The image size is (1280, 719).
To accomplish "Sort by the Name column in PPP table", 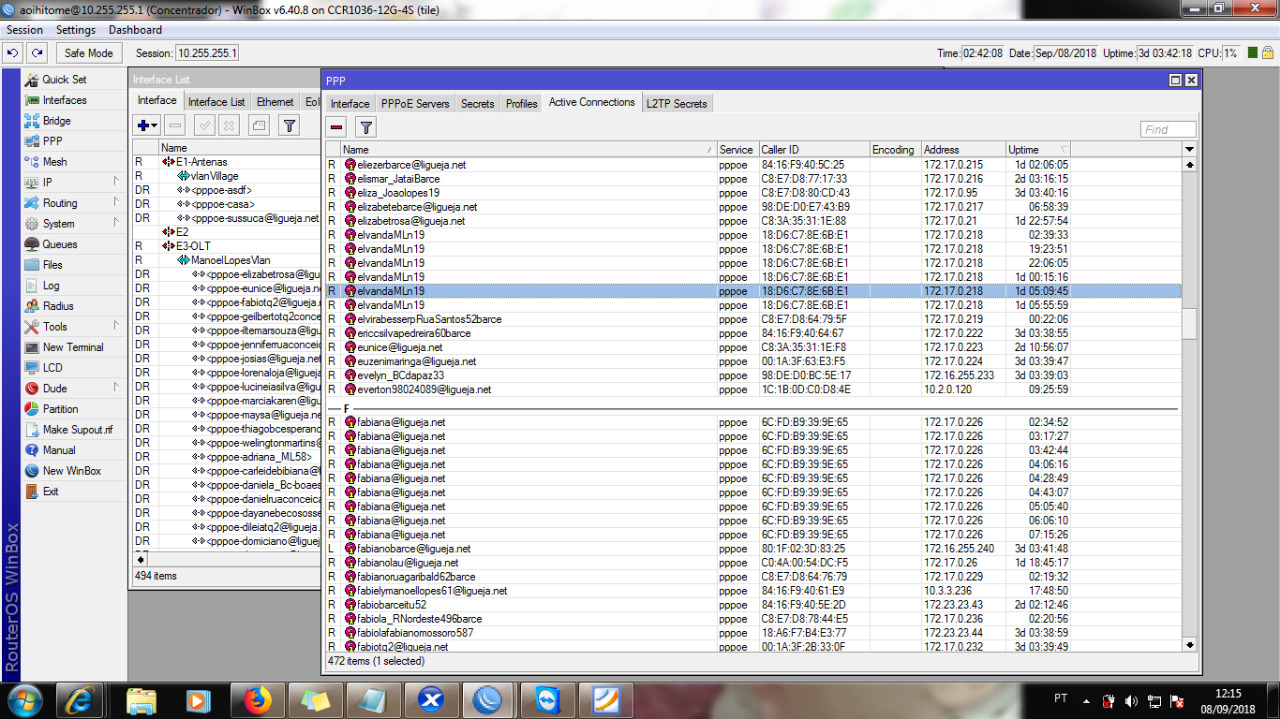I will coord(528,150).
